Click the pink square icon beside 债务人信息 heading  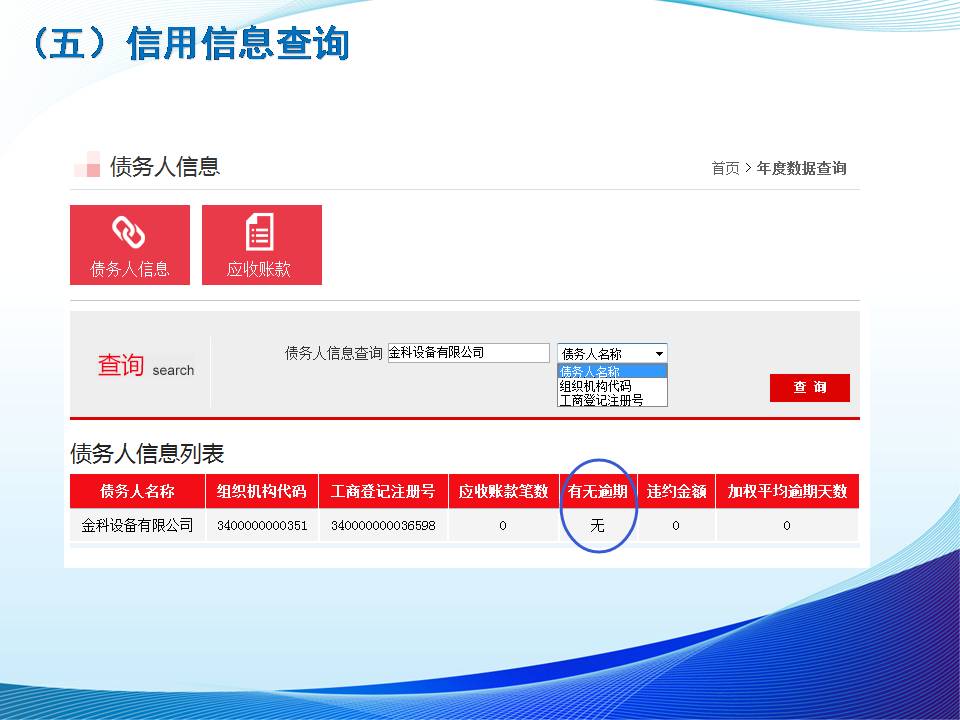(88, 165)
